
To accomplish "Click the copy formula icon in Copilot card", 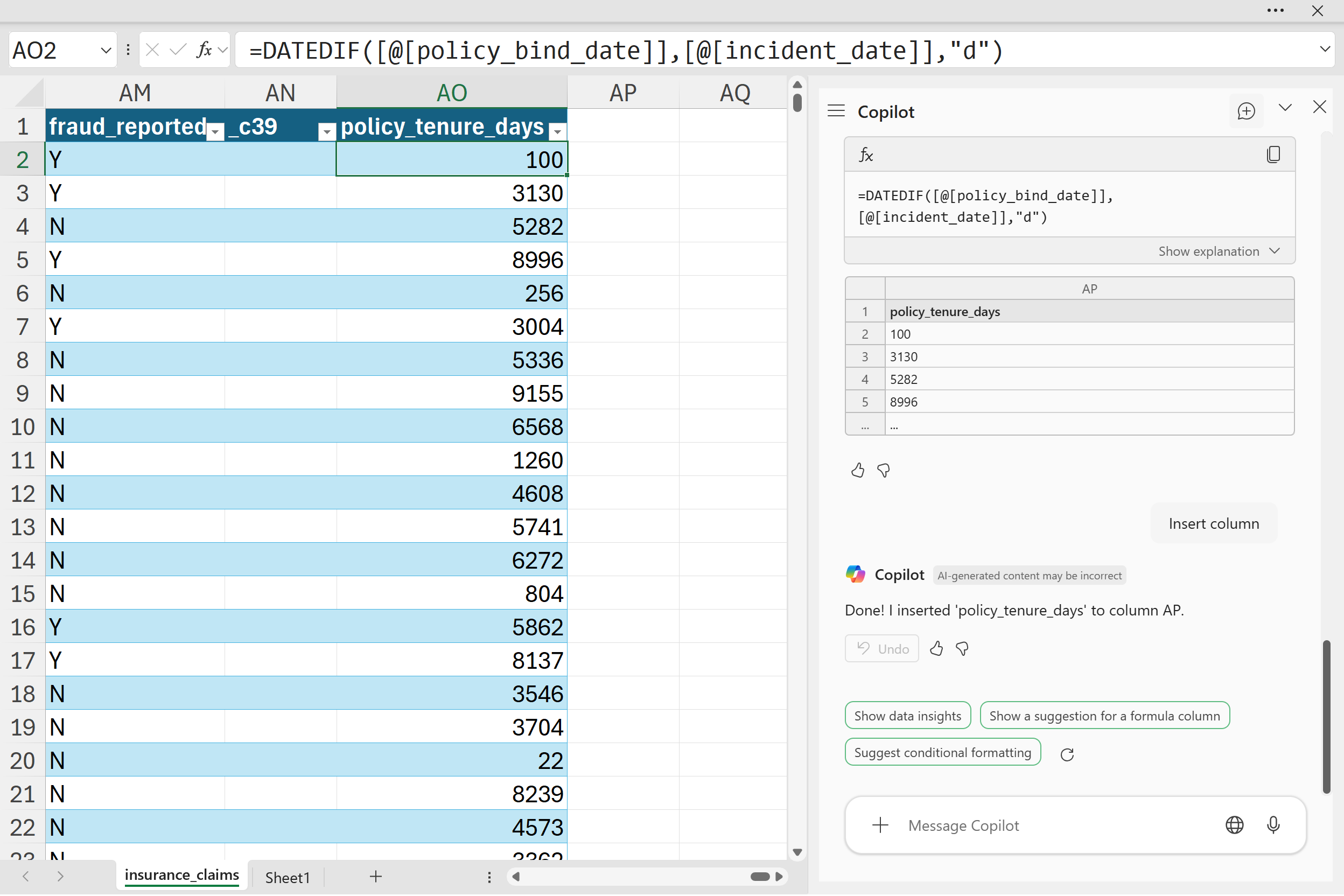I will [x=1272, y=155].
